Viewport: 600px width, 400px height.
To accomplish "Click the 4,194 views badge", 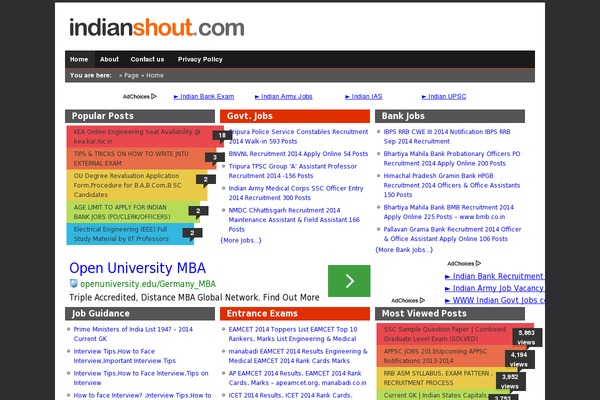I will (519, 358).
